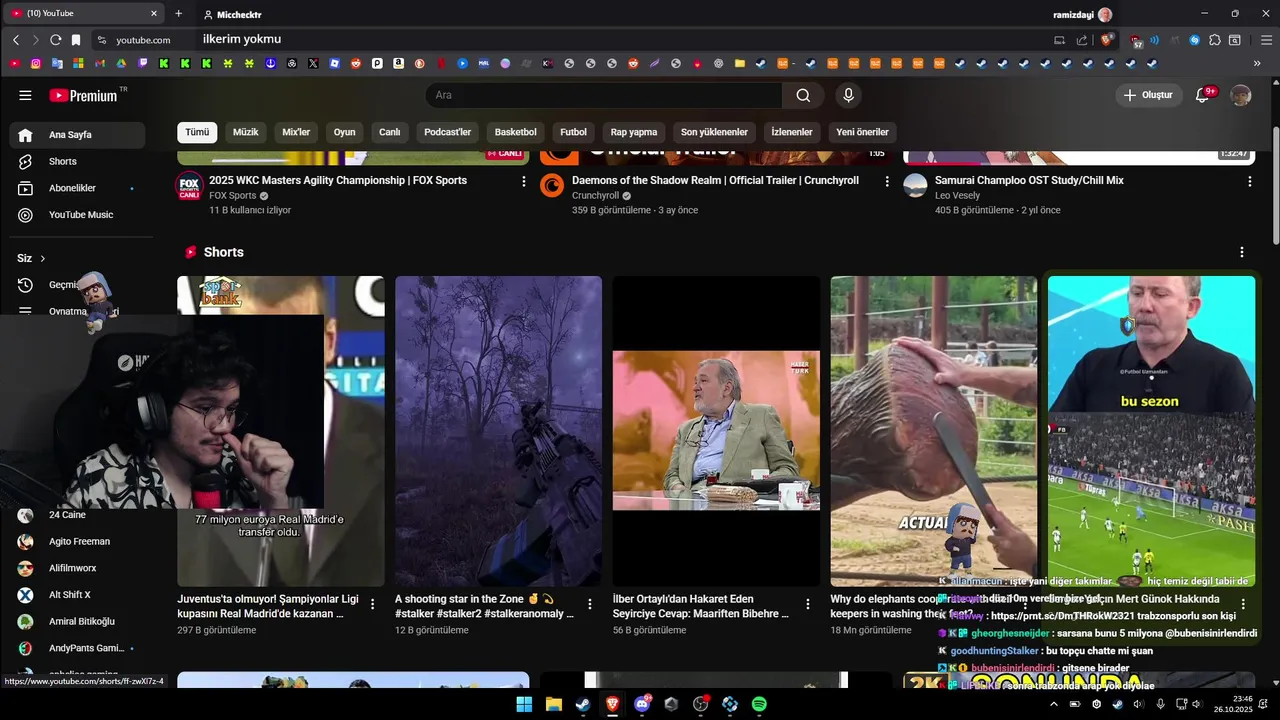Open the FOX Sports channel avatar
Viewport: 1280px width, 720px height.
click(189, 185)
